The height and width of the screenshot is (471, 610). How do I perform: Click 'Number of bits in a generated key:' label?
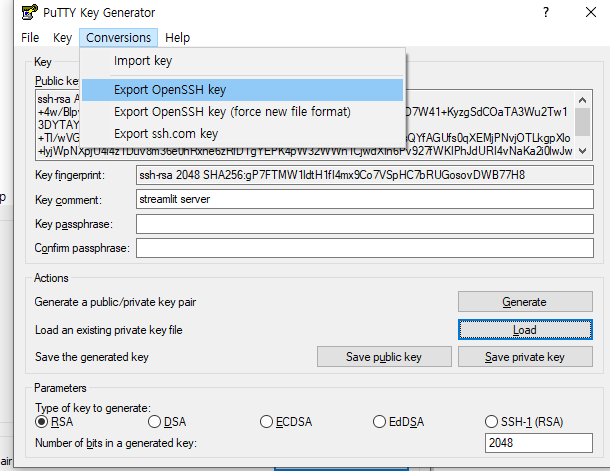tap(116, 443)
